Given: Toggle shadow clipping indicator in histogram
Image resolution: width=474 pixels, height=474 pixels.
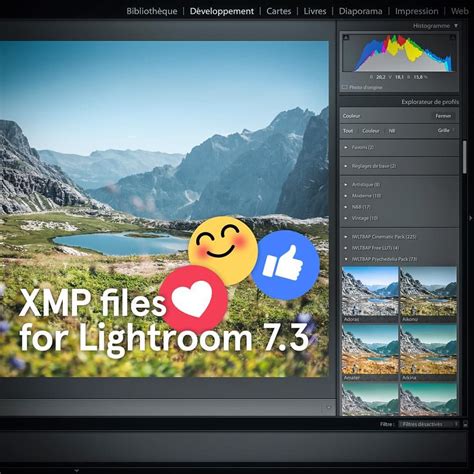Looking at the screenshot, I should point(346,38).
